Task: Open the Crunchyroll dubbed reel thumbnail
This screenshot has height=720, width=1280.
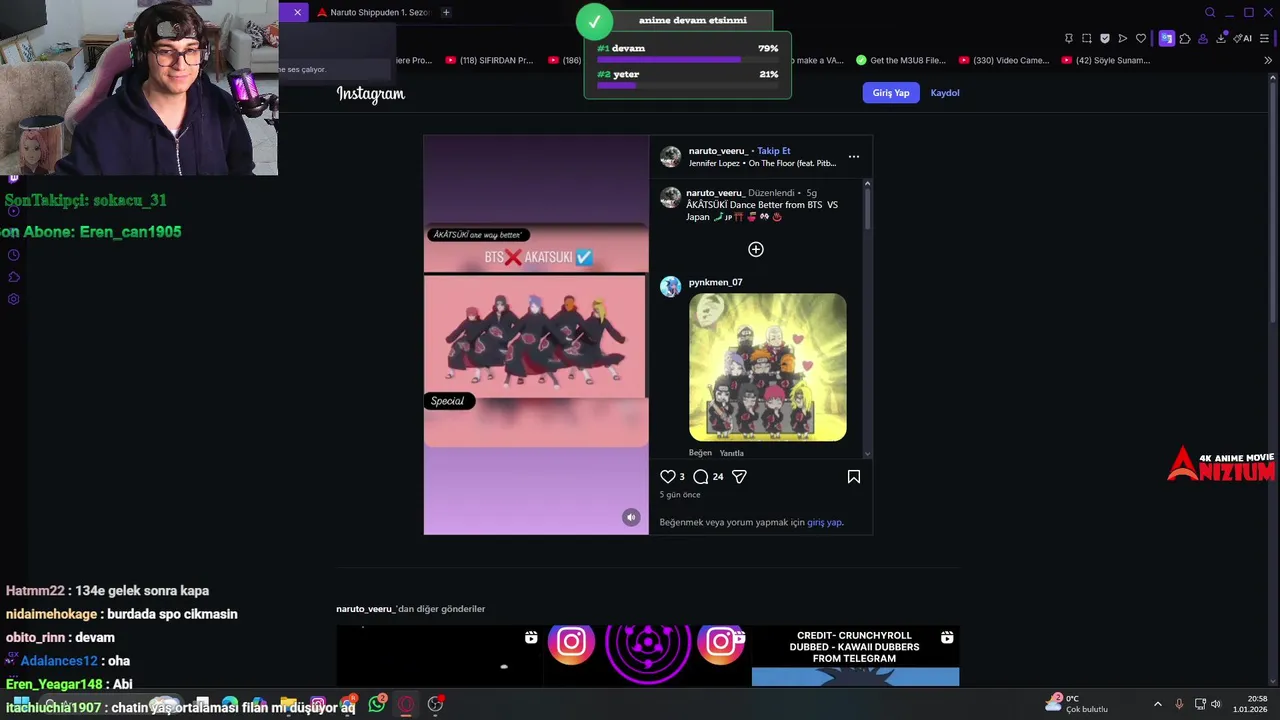Action: tap(855, 656)
